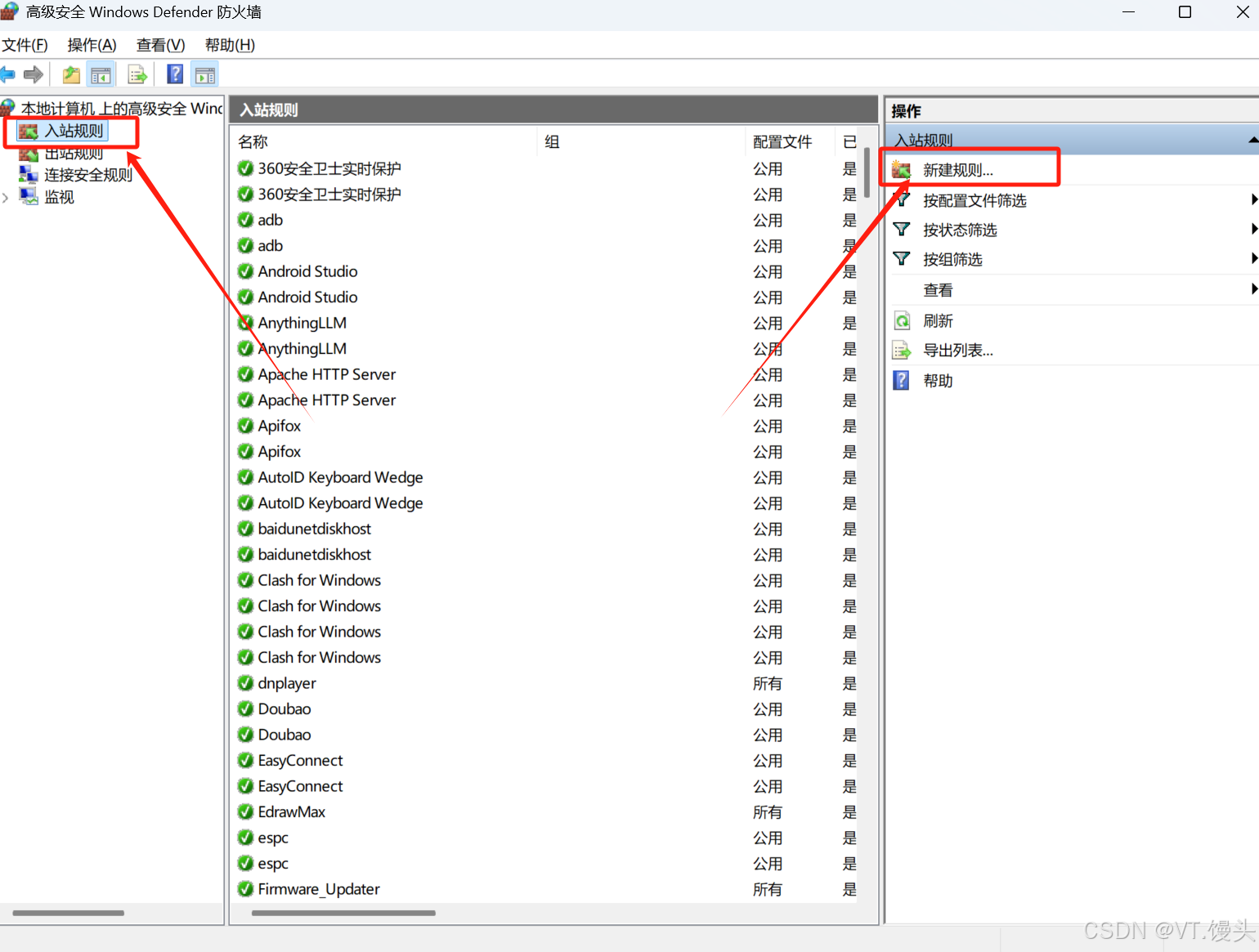Image resolution: width=1259 pixels, height=952 pixels.
Task: Click the export icon beside 导出列表
Action: click(901, 351)
